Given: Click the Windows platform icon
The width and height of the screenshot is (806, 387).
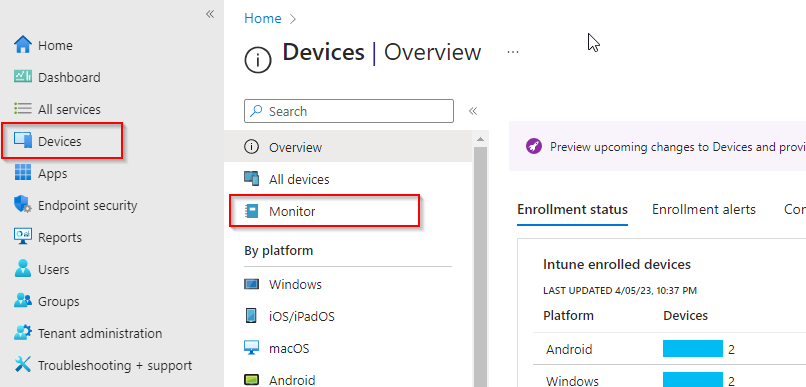Looking at the screenshot, I should [251, 284].
